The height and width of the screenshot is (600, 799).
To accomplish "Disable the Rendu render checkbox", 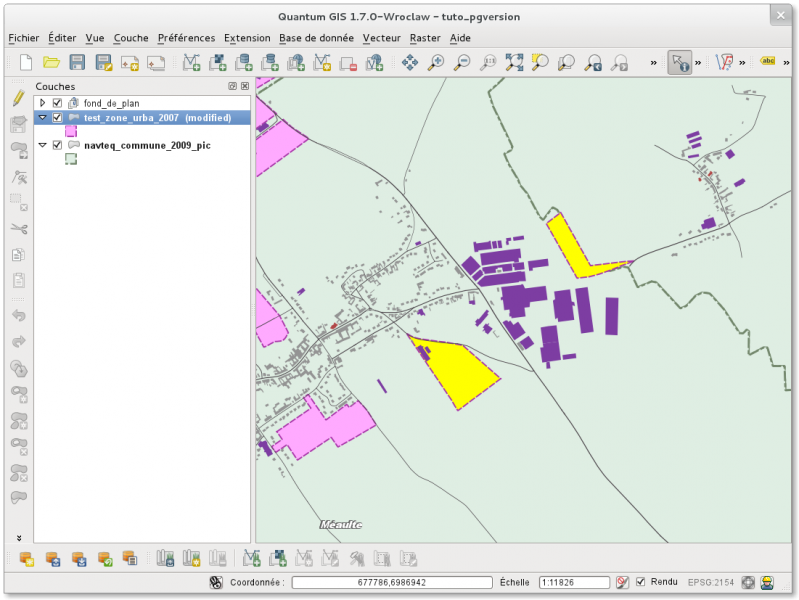I will pos(640,582).
